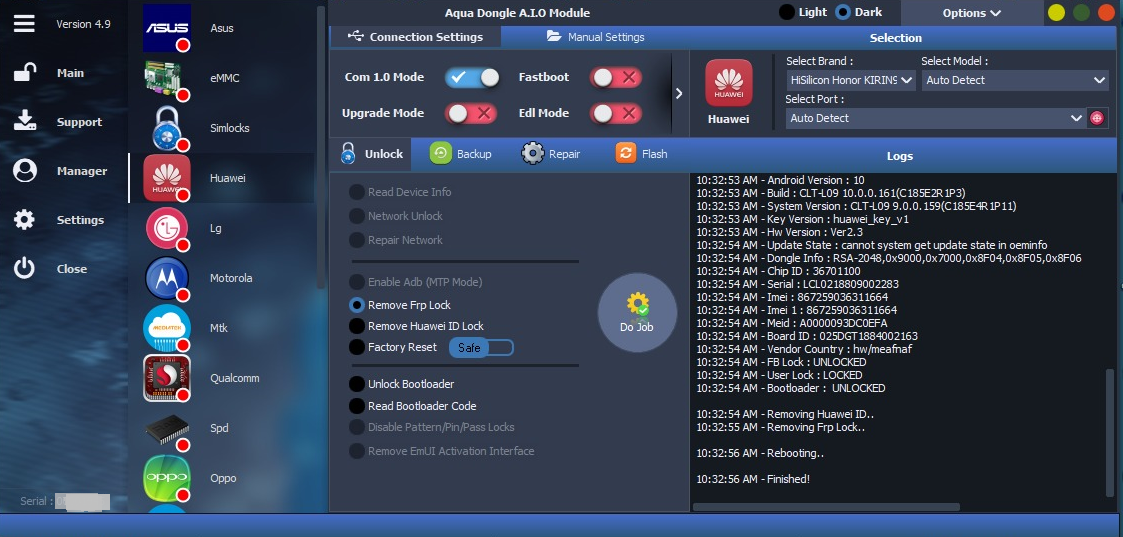Click the Repair tab gear icon

click(x=533, y=153)
